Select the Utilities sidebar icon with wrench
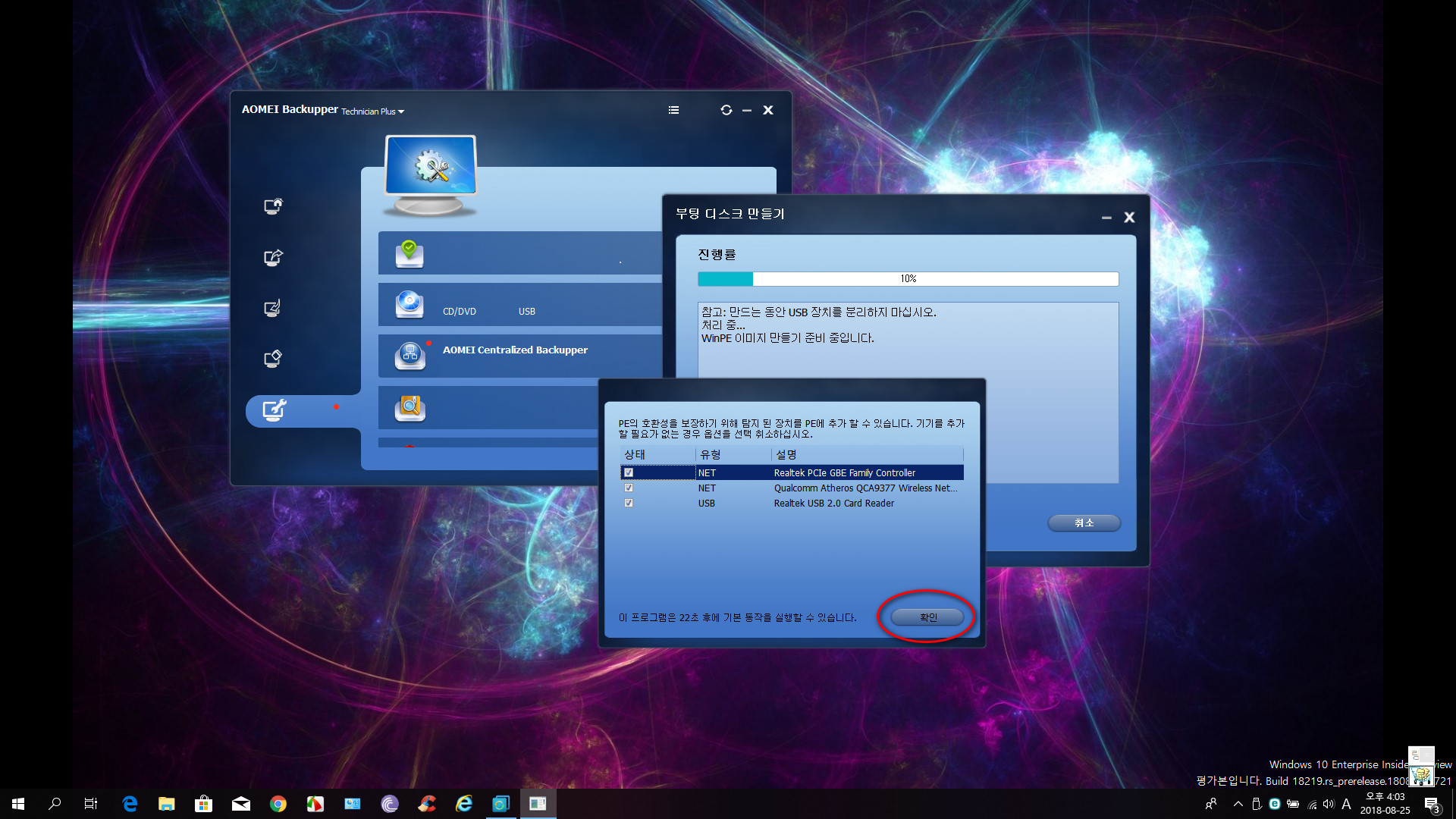The width and height of the screenshot is (1456, 819). tap(274, 410)
